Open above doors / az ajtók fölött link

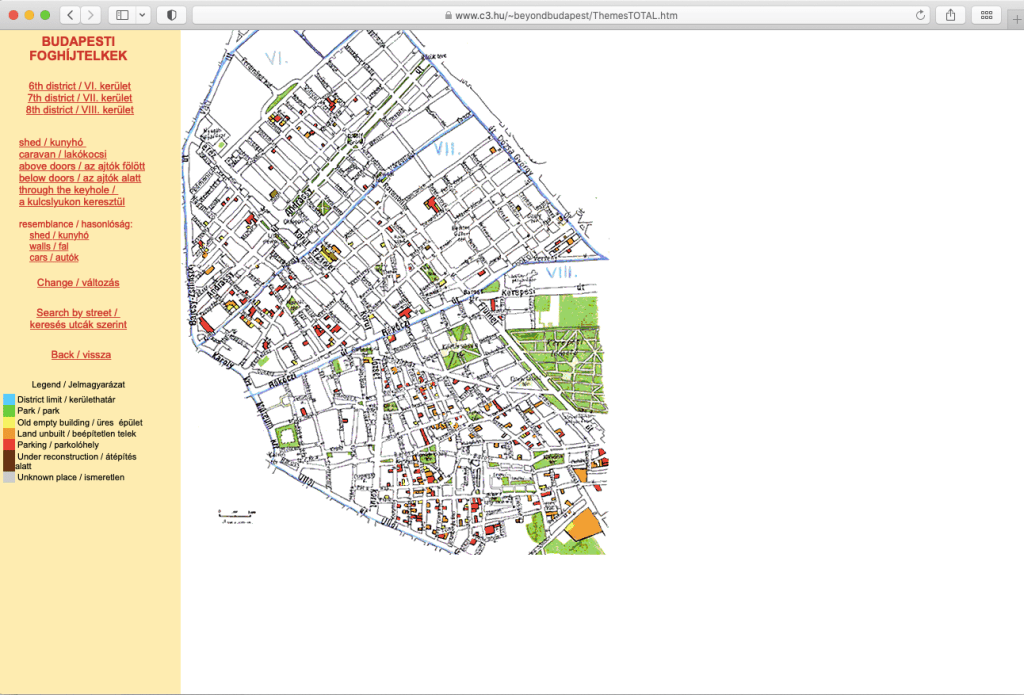(x=82, y=166)
